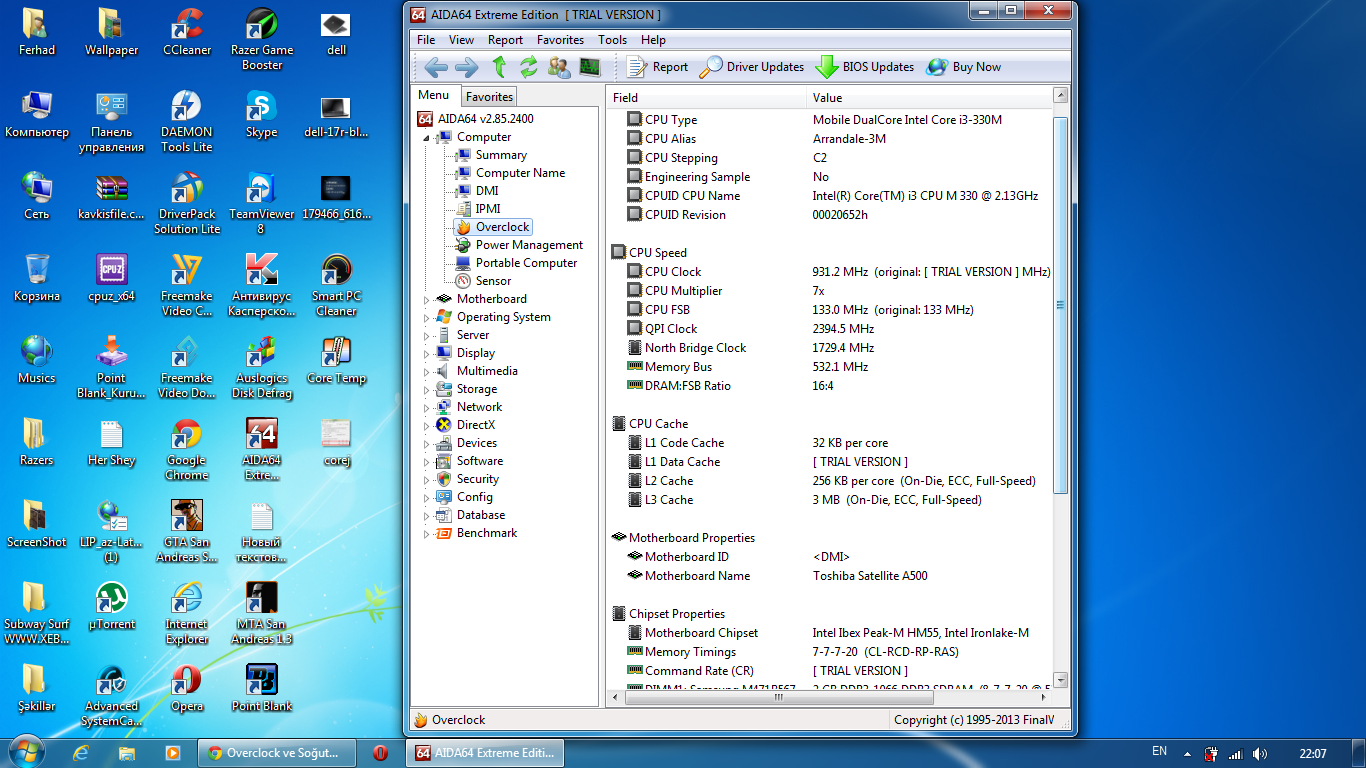Select AIDA64 v2.85.2400 root node
The width and height of the screenshot is (1366, 768).
(x=485, y=119)
